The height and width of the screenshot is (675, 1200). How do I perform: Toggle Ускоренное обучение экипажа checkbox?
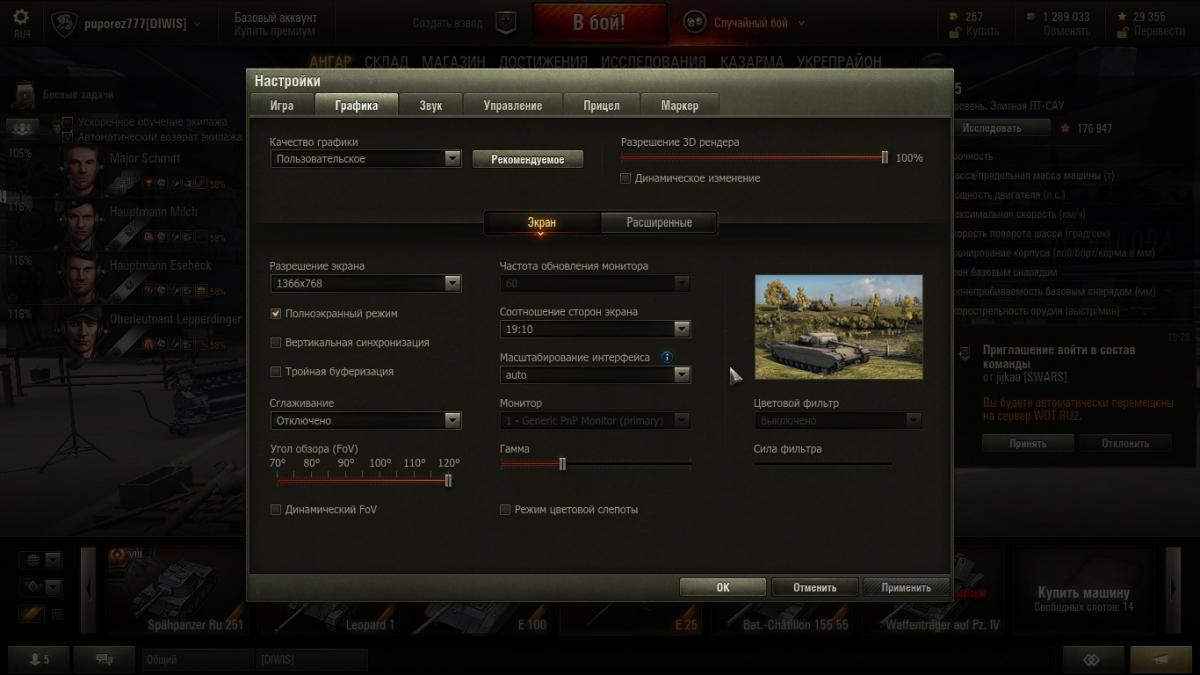(x=68, y=123)
